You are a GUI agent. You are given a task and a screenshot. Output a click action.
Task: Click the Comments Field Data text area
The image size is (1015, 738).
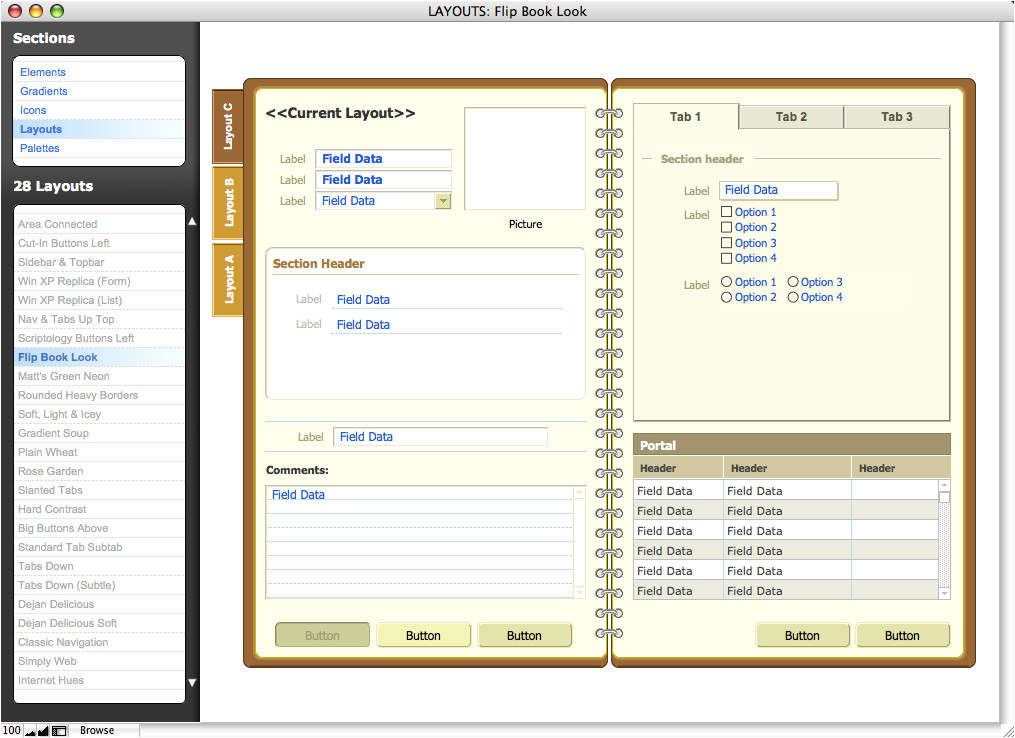(419, 542)
